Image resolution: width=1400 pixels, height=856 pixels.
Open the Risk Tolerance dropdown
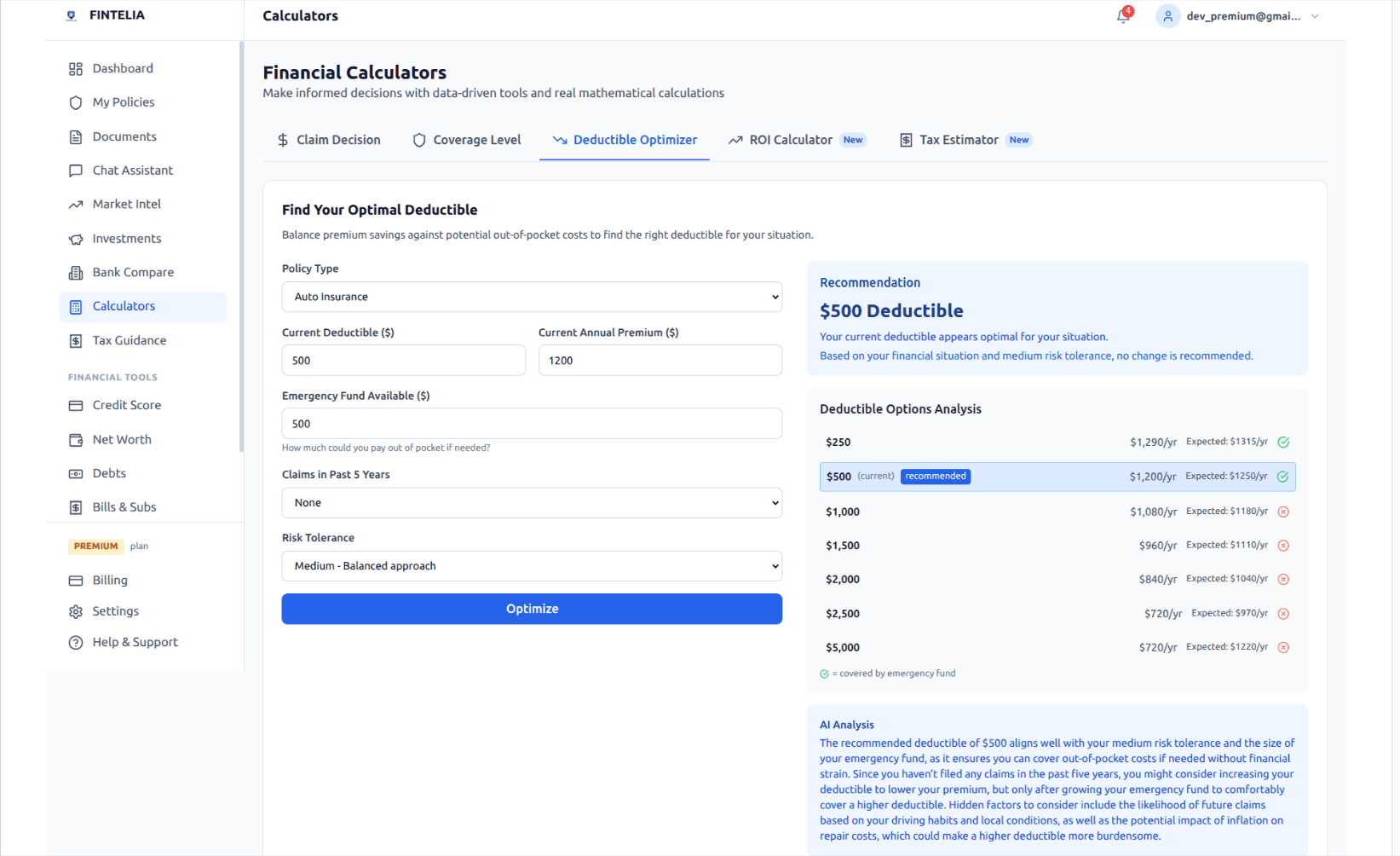click(x=532, y=566)
